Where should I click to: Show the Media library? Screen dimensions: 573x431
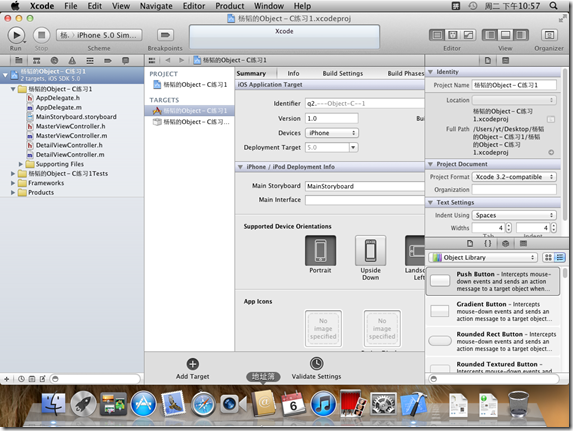[x=523, y=243]
